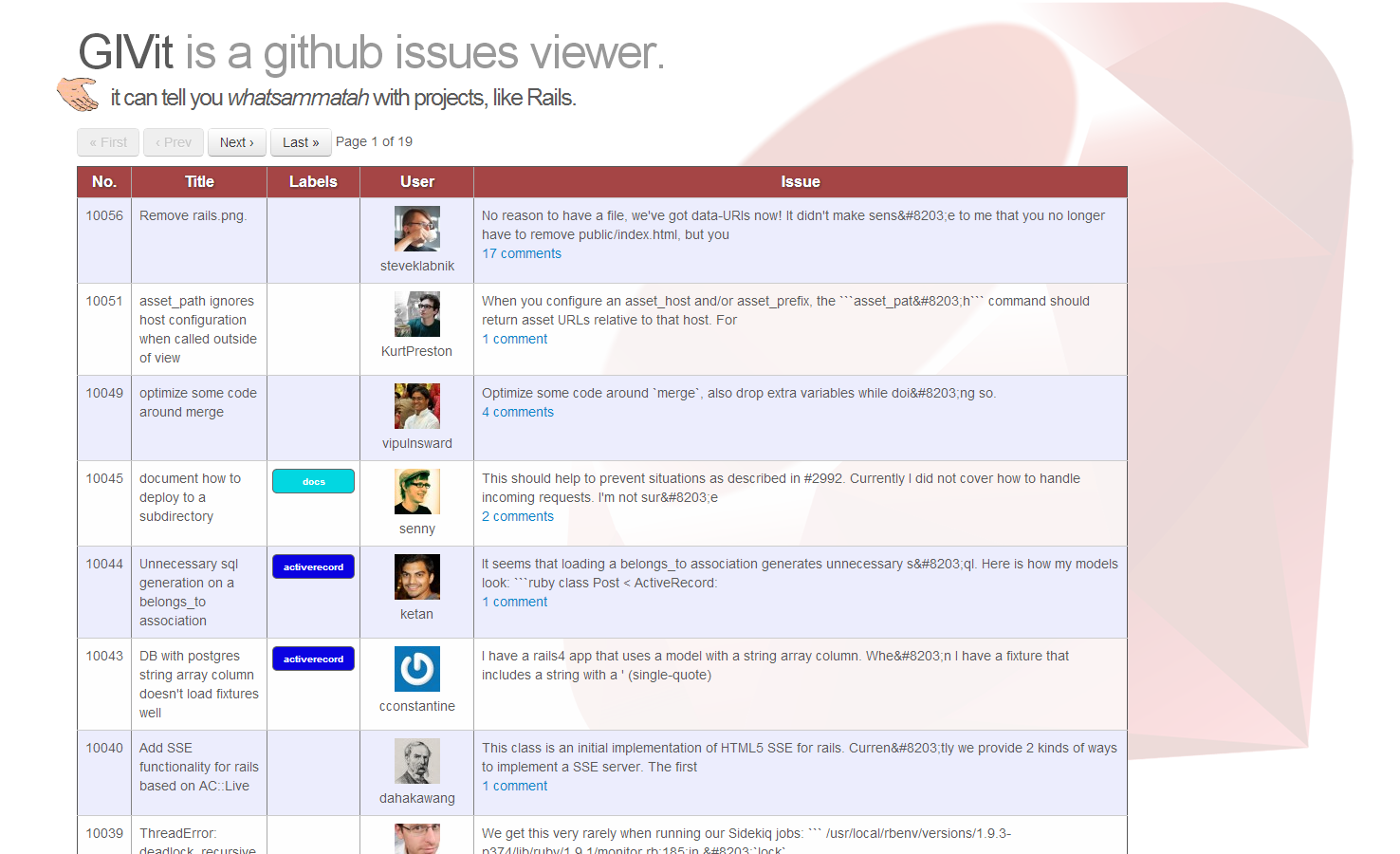Click dahakawang's avatar icon
The image size is (1400, 854).
416,760
